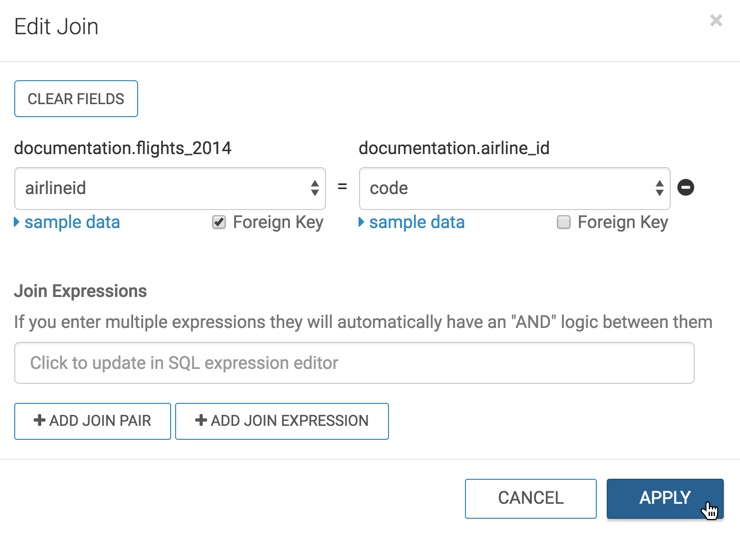The width and height of the screenshot is (740, 535).
Task: Click the SQL expression editor field
Action: [x=354, y=363]
